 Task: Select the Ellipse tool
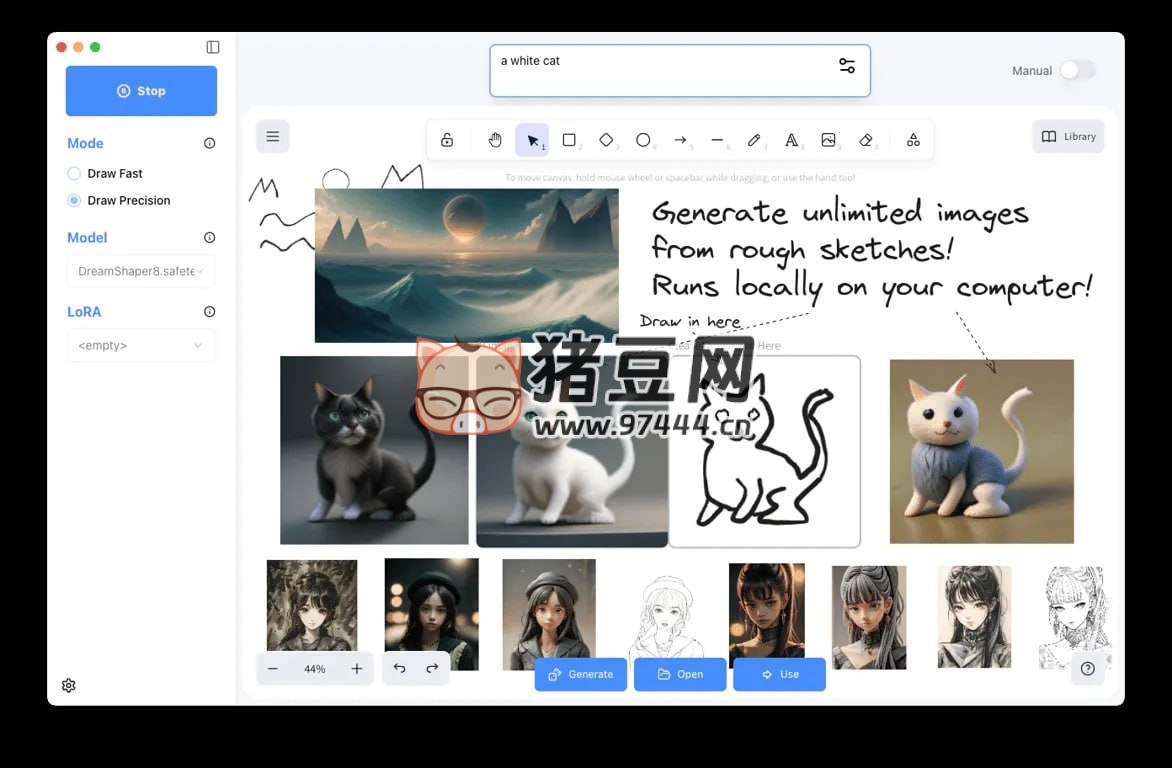click(643, 140)
